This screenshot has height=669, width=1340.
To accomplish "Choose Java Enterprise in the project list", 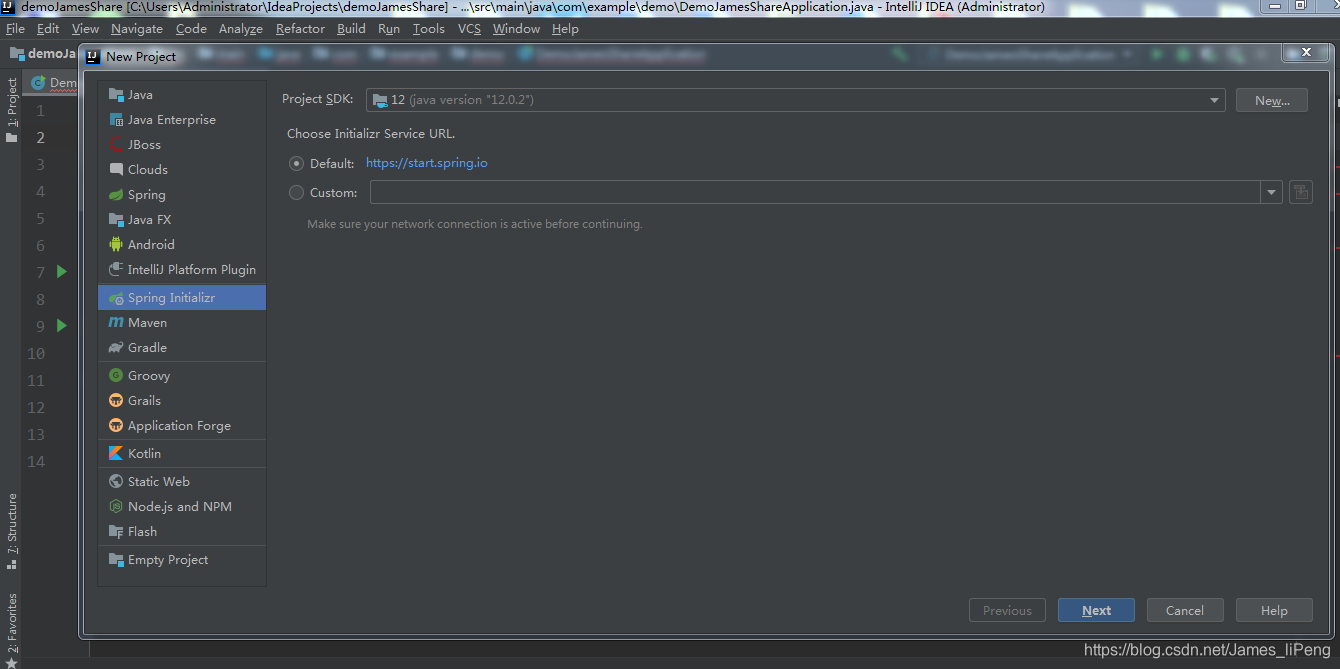I will point(182,120).
